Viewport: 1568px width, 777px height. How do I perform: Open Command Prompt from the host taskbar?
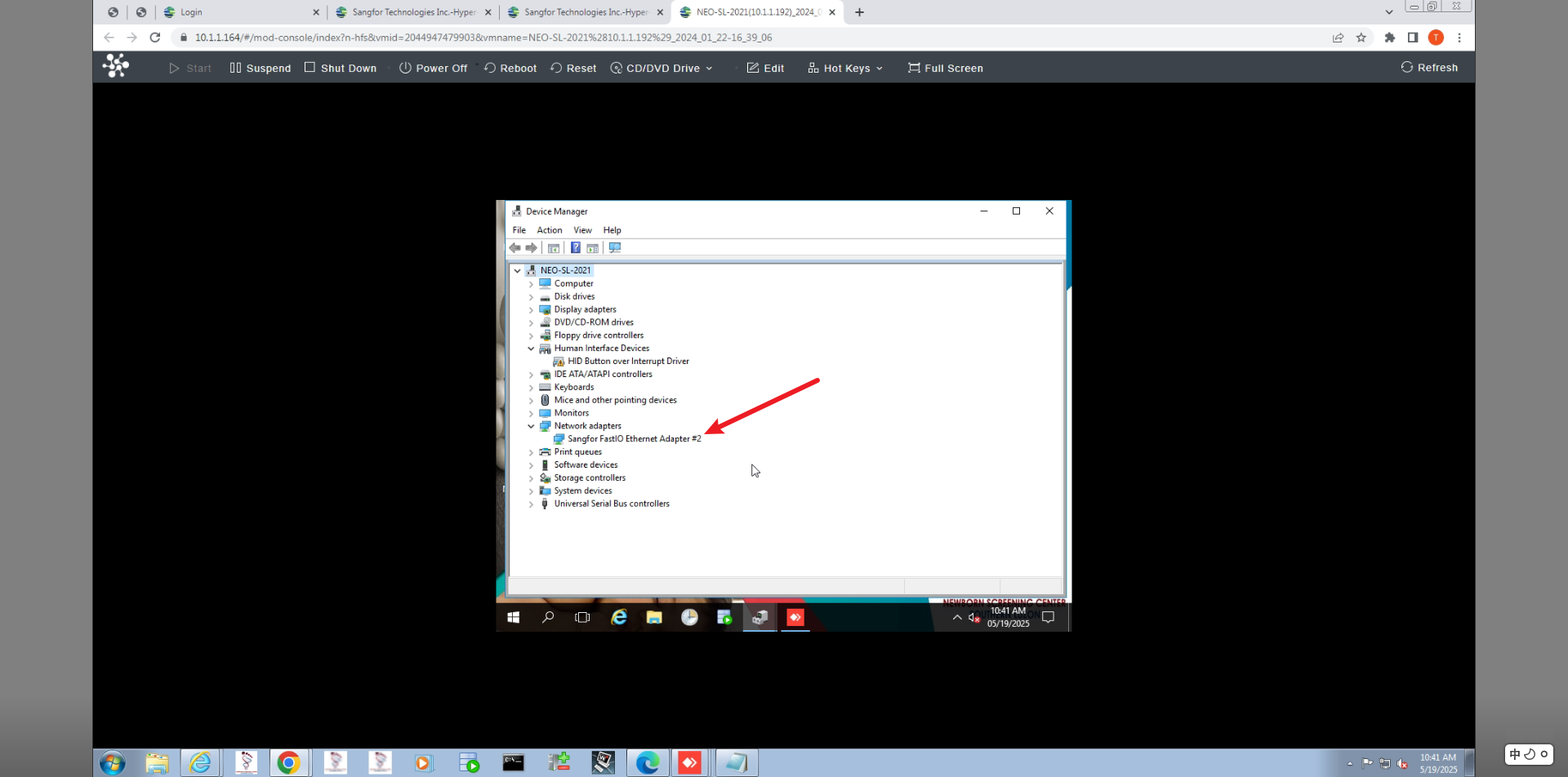tap(513, 763)
